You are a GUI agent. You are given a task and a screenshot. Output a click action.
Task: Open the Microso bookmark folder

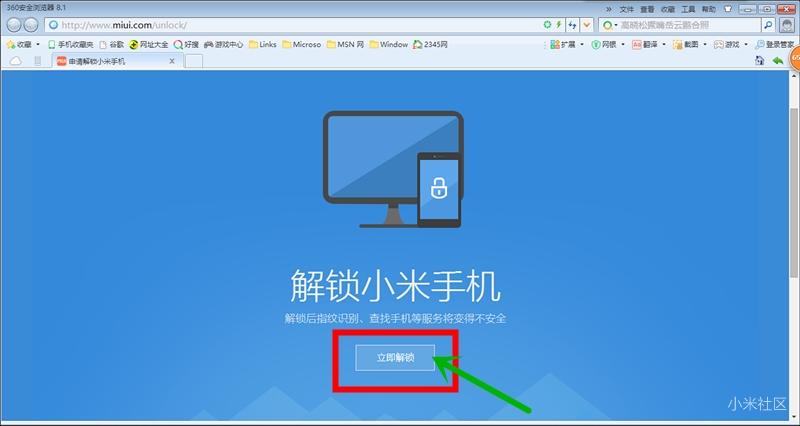click(x=301, y=45)
